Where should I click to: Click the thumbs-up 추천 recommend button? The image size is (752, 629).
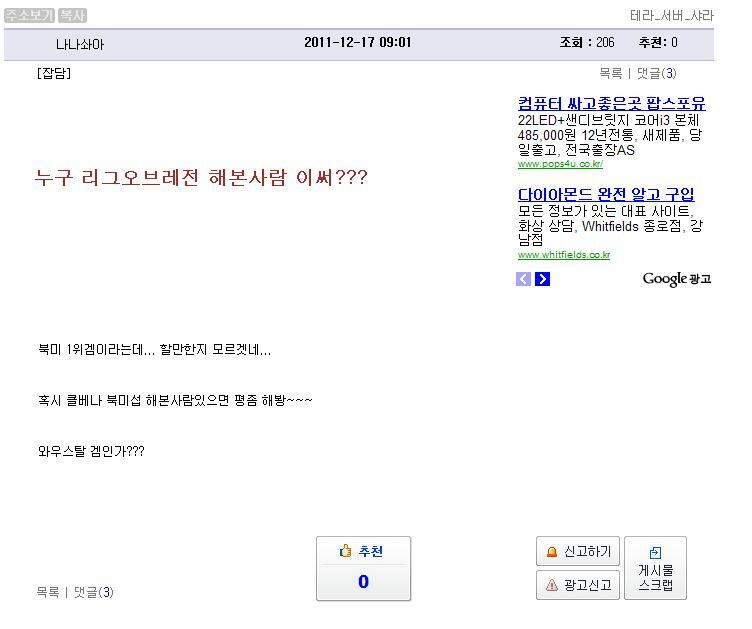coord(363,551)
